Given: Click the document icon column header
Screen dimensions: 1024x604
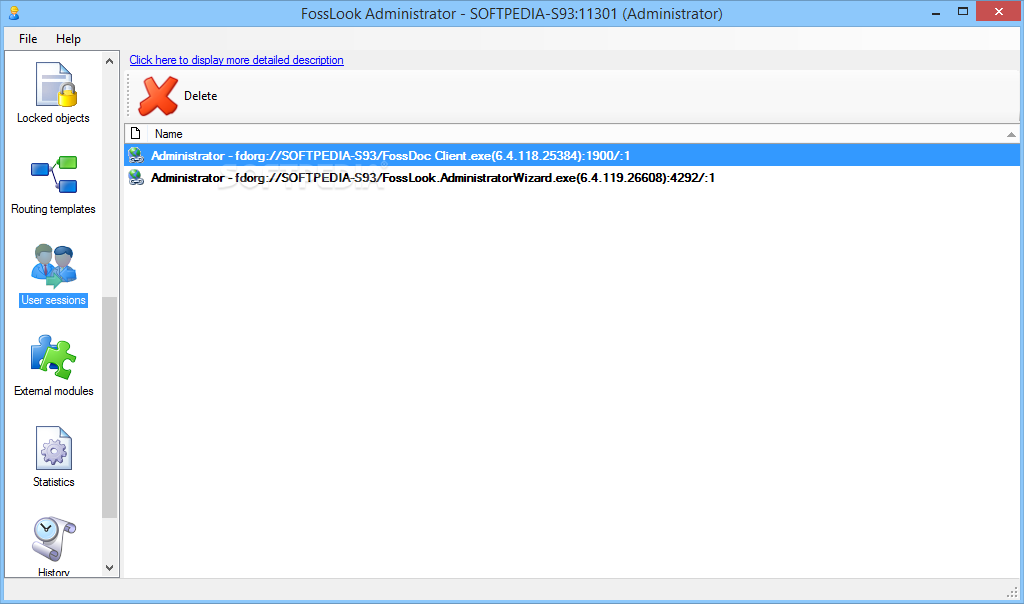Looking at the screenshot, I should 136,134.
